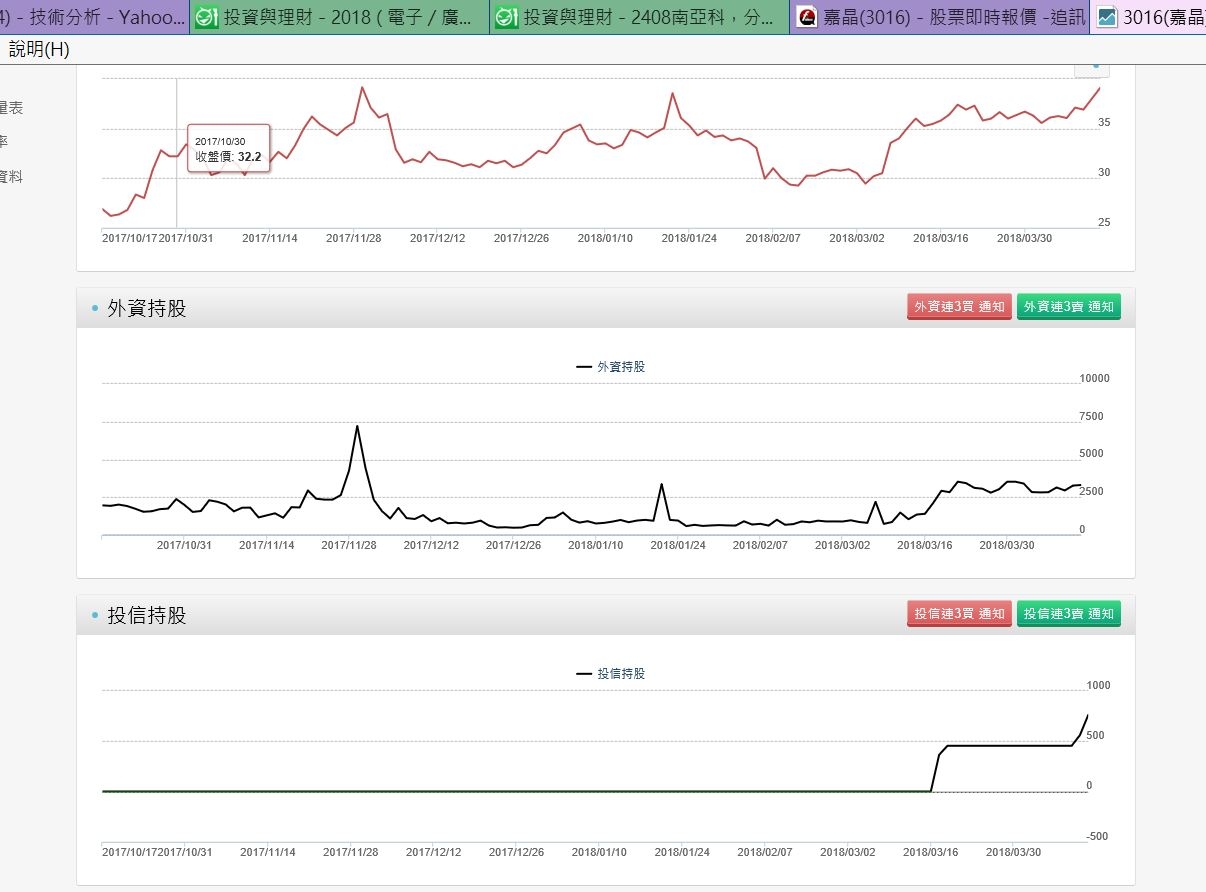
Task: Click the green 外資連3賣 通知 button
Action: pyautogui.click(x=1069, y=307)
